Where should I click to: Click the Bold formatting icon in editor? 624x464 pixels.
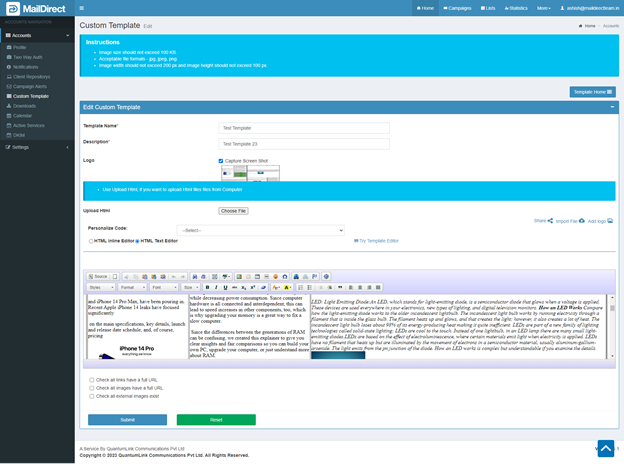[207, 287]
